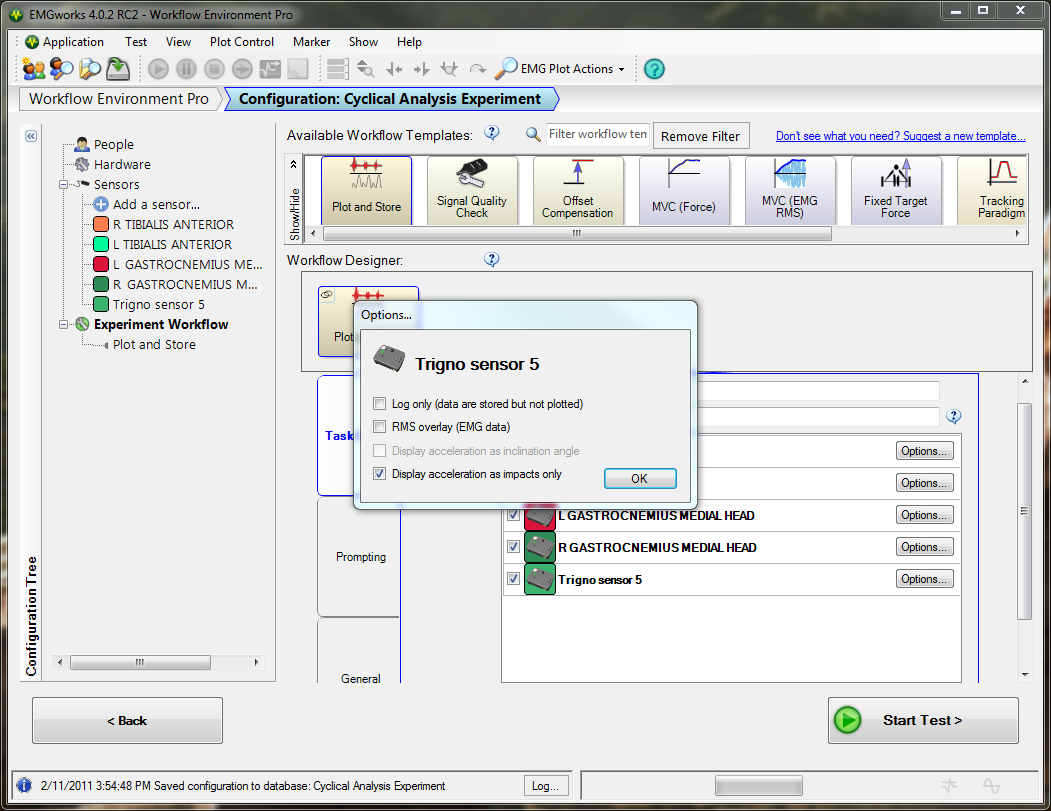Pick the MVC (Force) workflow template
This screenshot has height=811, width=1051.
point(684,190)
